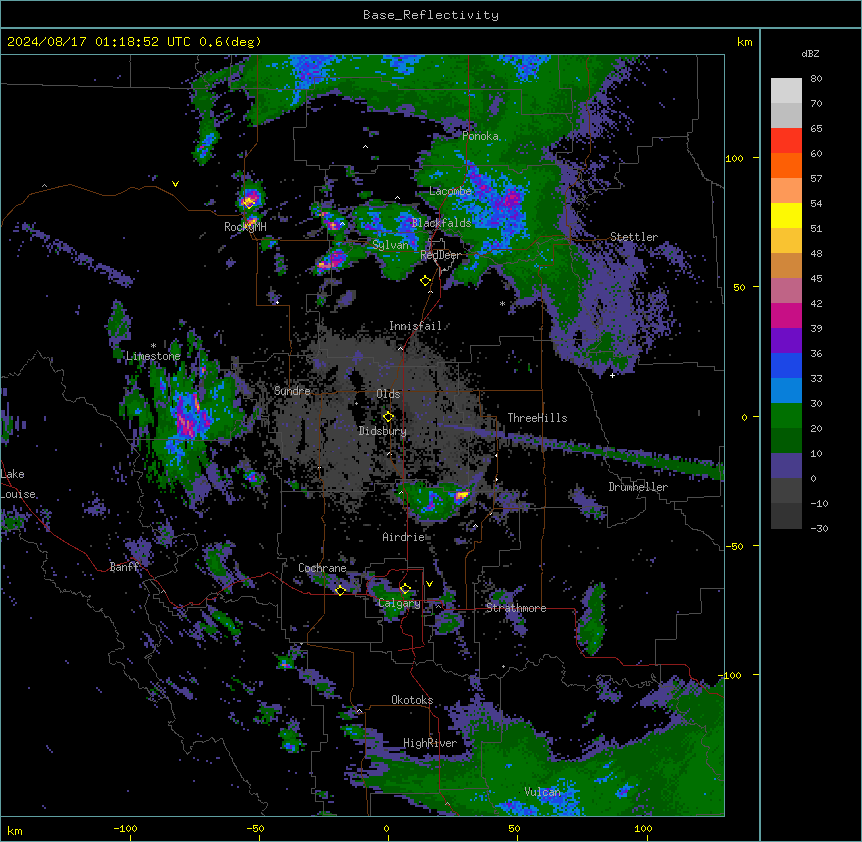Click the Calgary label

point(399,603)
